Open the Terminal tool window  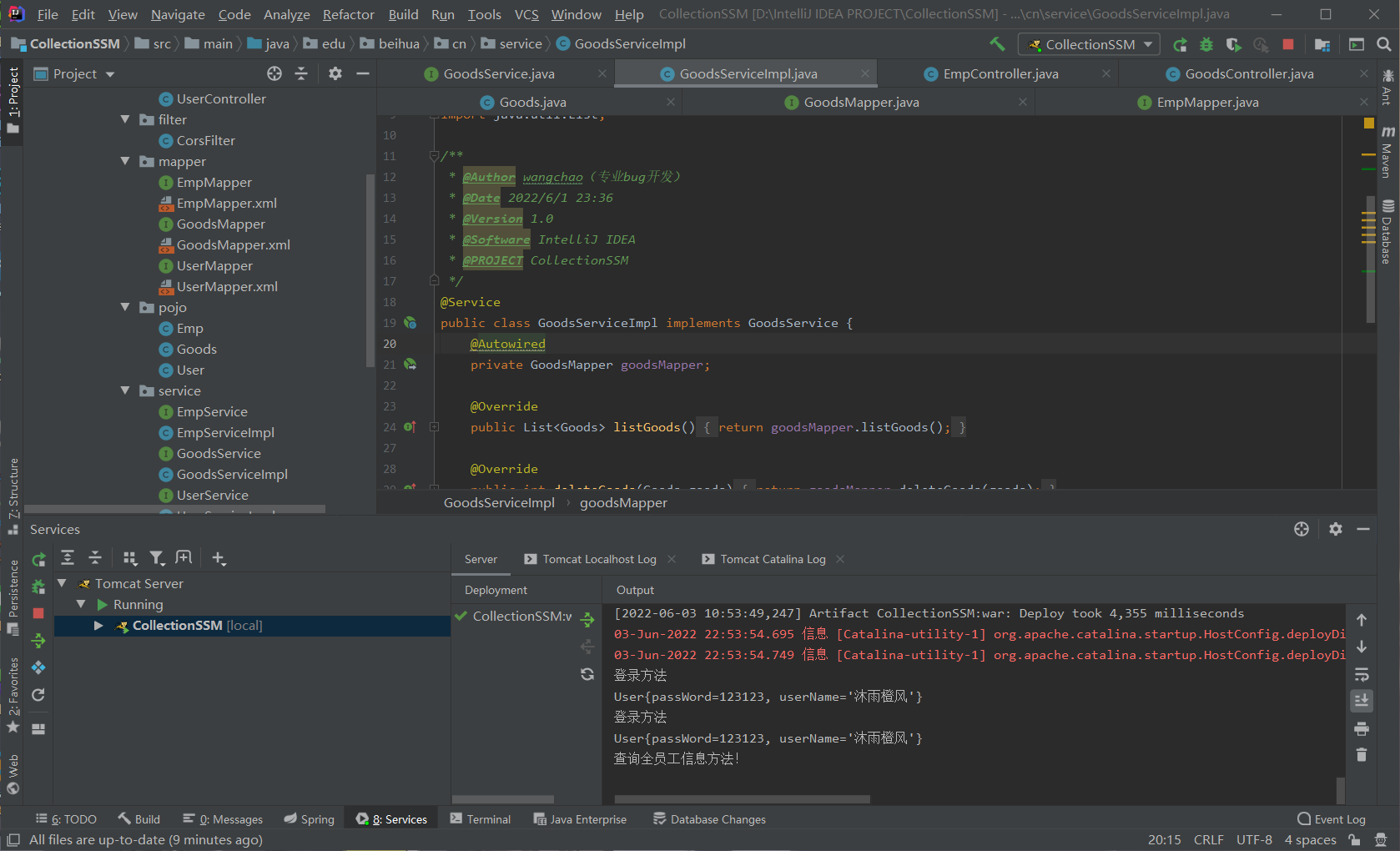[480, 819]
